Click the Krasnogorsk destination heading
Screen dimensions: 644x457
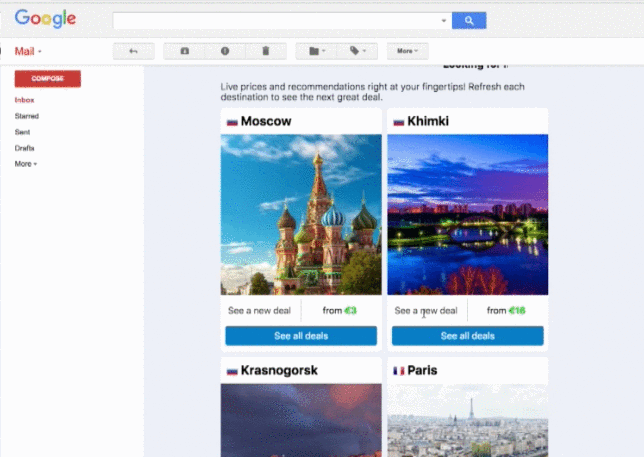click(x=279, y=370)
